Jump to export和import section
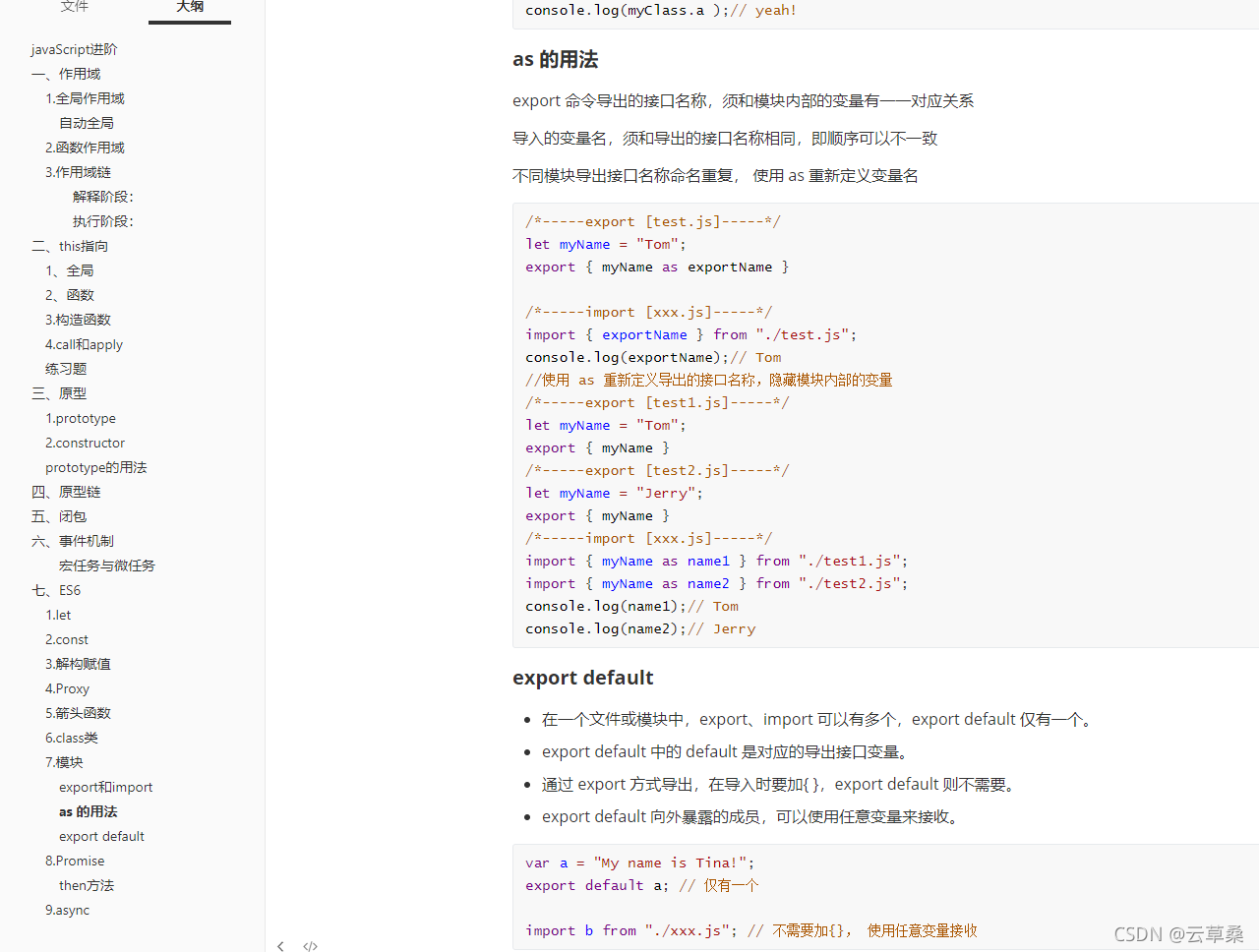This screenshot has width=1259, height=952. click(105, 787)
